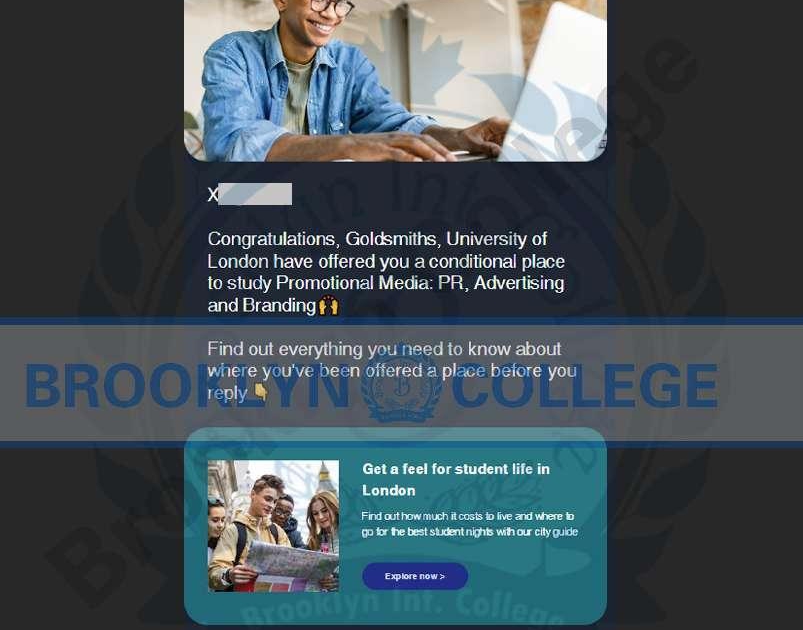Viewport: 803px width, 630px height.
Task: Open the students with map thumbnail
Action: coord(273,526)
